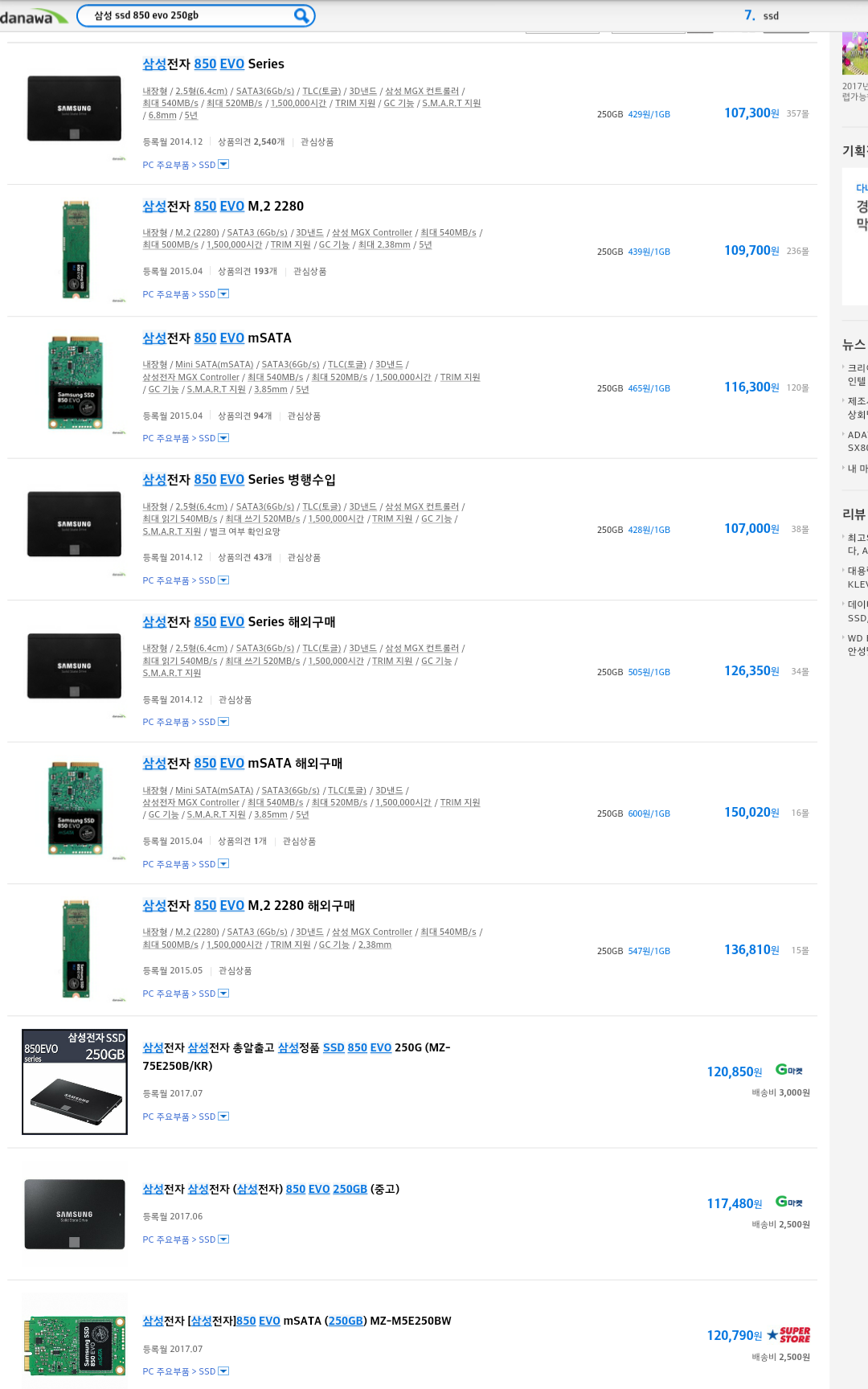The height and width of the screenshot is (1389, 868).
Task: Open product title 삼성전자 850 EVO Series
Action: pyautogui.click(x=213, y=64)
